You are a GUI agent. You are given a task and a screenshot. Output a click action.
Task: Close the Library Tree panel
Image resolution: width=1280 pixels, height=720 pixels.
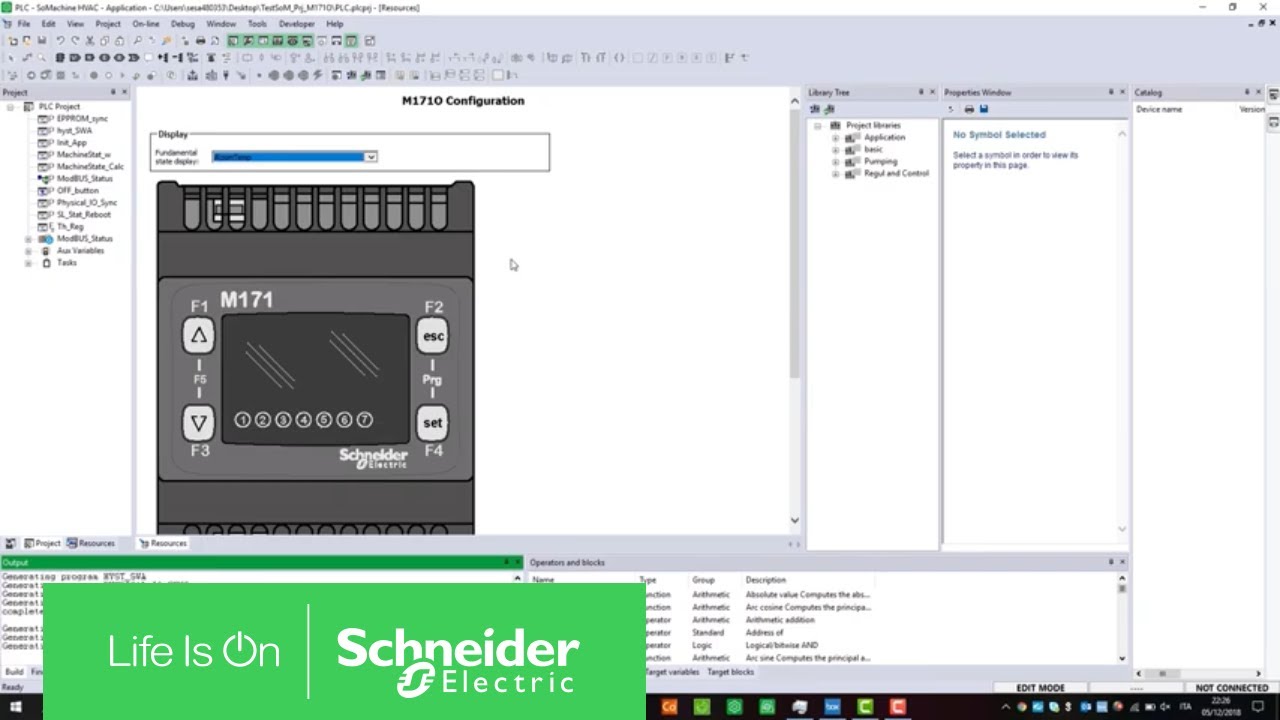click(x=933, y=92)
